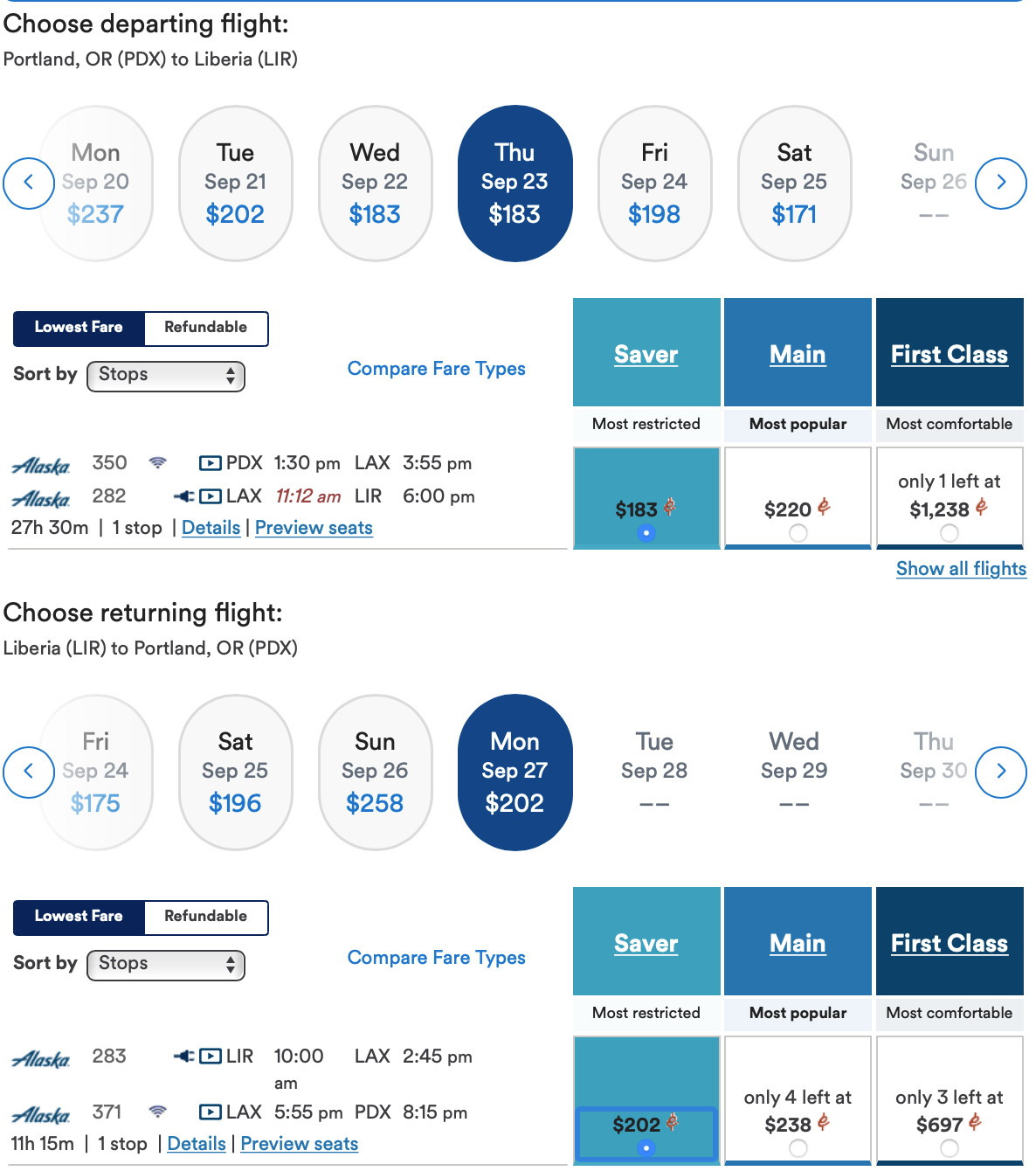1036x1171 pixels.
Task: Choose Sat Sep 25 $171 departing date
Action: (794, 184)
